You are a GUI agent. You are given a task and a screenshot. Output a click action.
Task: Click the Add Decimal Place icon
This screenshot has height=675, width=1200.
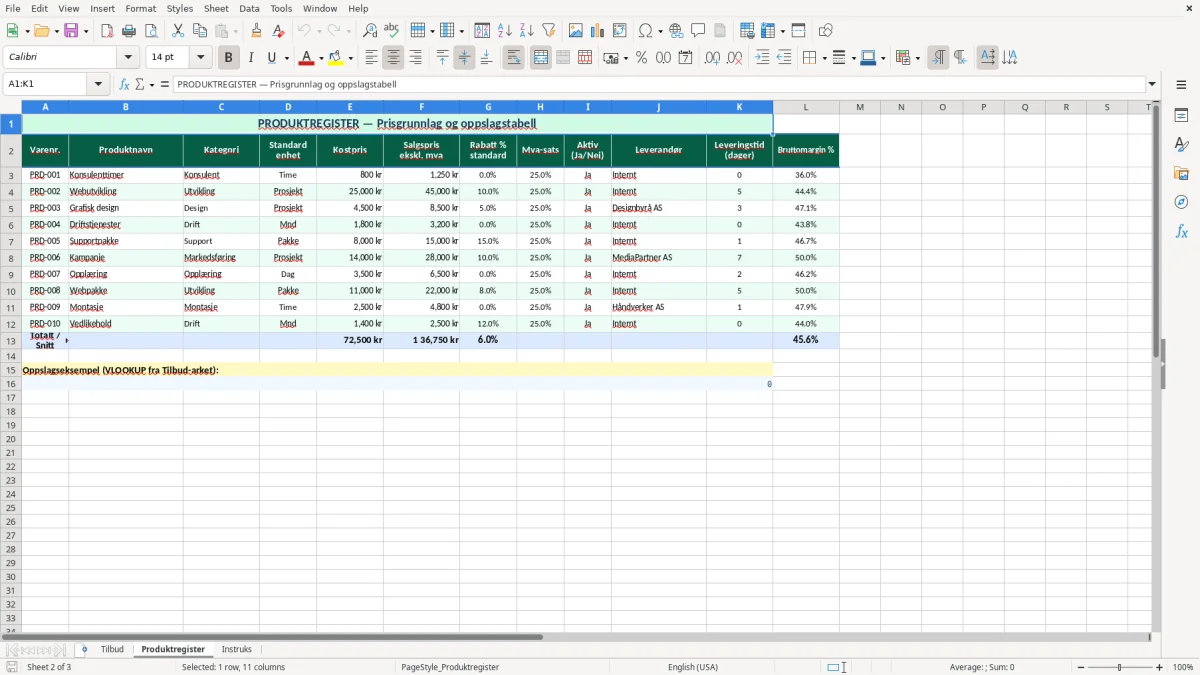(x=712, y=58)
